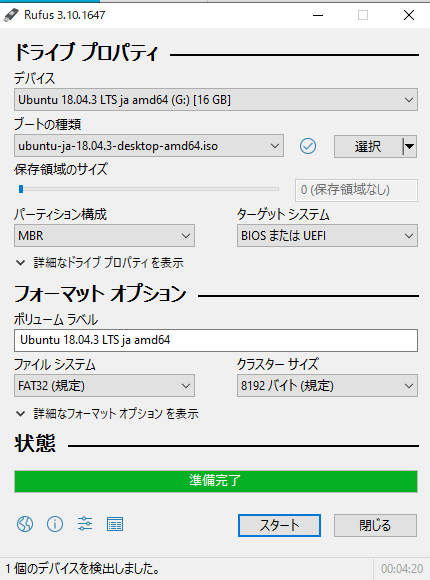Open the ターゲット システム dropdown

click(327, 235)
